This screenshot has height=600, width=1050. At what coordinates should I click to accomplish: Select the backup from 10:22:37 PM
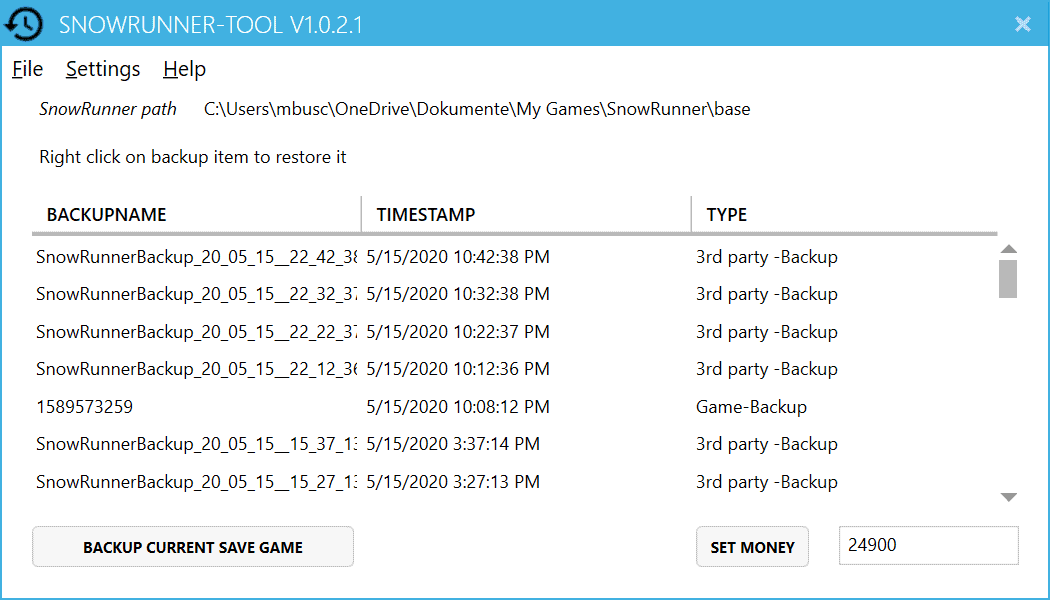coord(457,332)
